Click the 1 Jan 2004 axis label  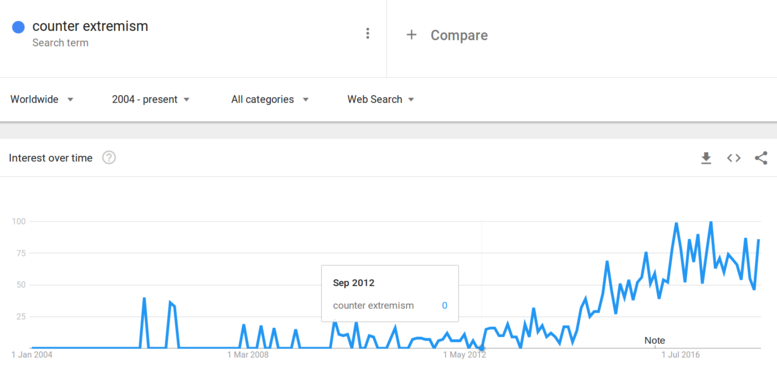[x=32, y=355]
